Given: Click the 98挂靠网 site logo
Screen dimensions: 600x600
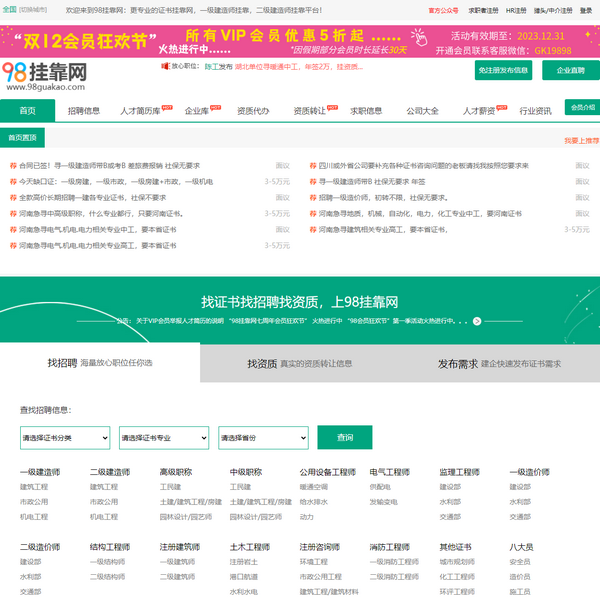Looking at the screenshot, I should [x=44, y=73].
